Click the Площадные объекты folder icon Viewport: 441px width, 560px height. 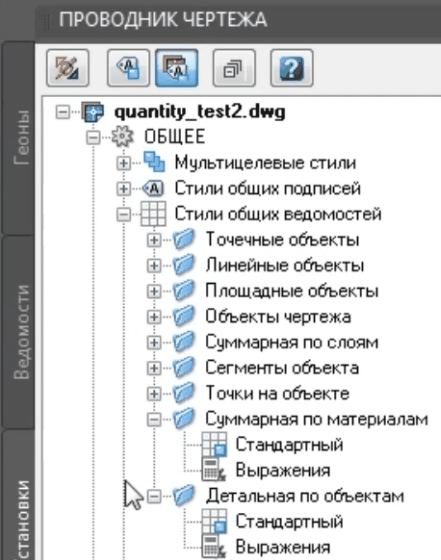[184, 291]
